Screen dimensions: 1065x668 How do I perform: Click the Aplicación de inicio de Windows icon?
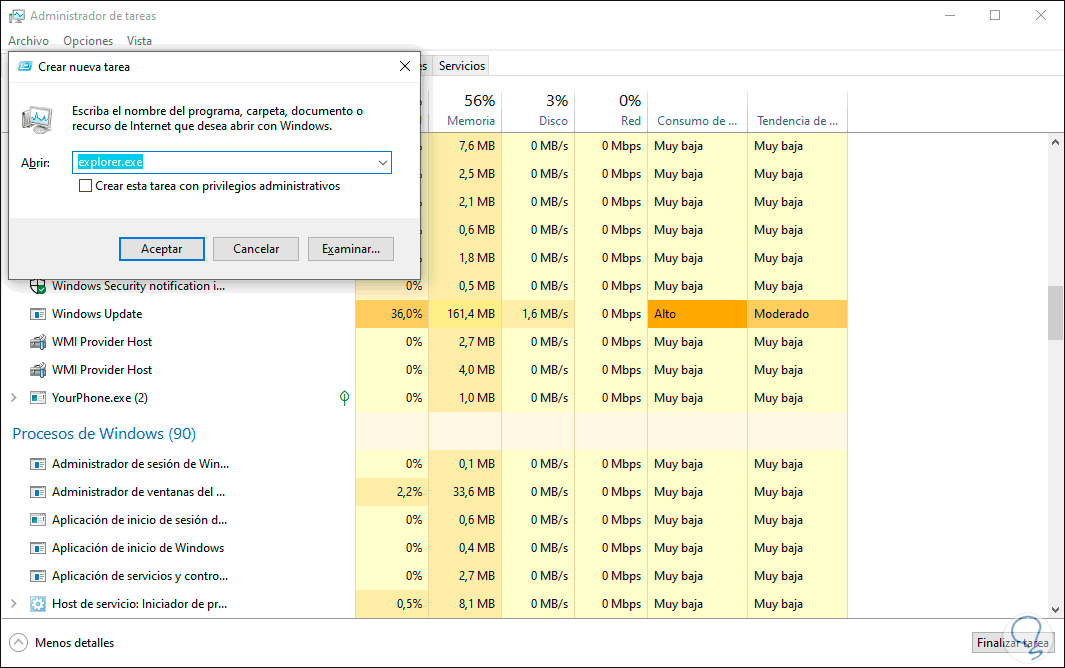38,548
